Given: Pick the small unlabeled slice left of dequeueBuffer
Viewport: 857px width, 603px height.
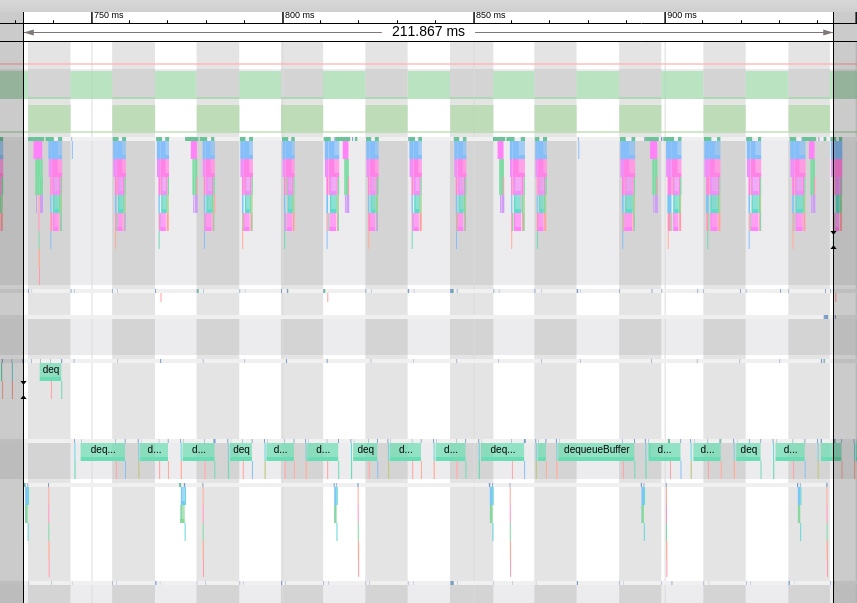Looking at the screenshot, I should click(x=541, y=450).
